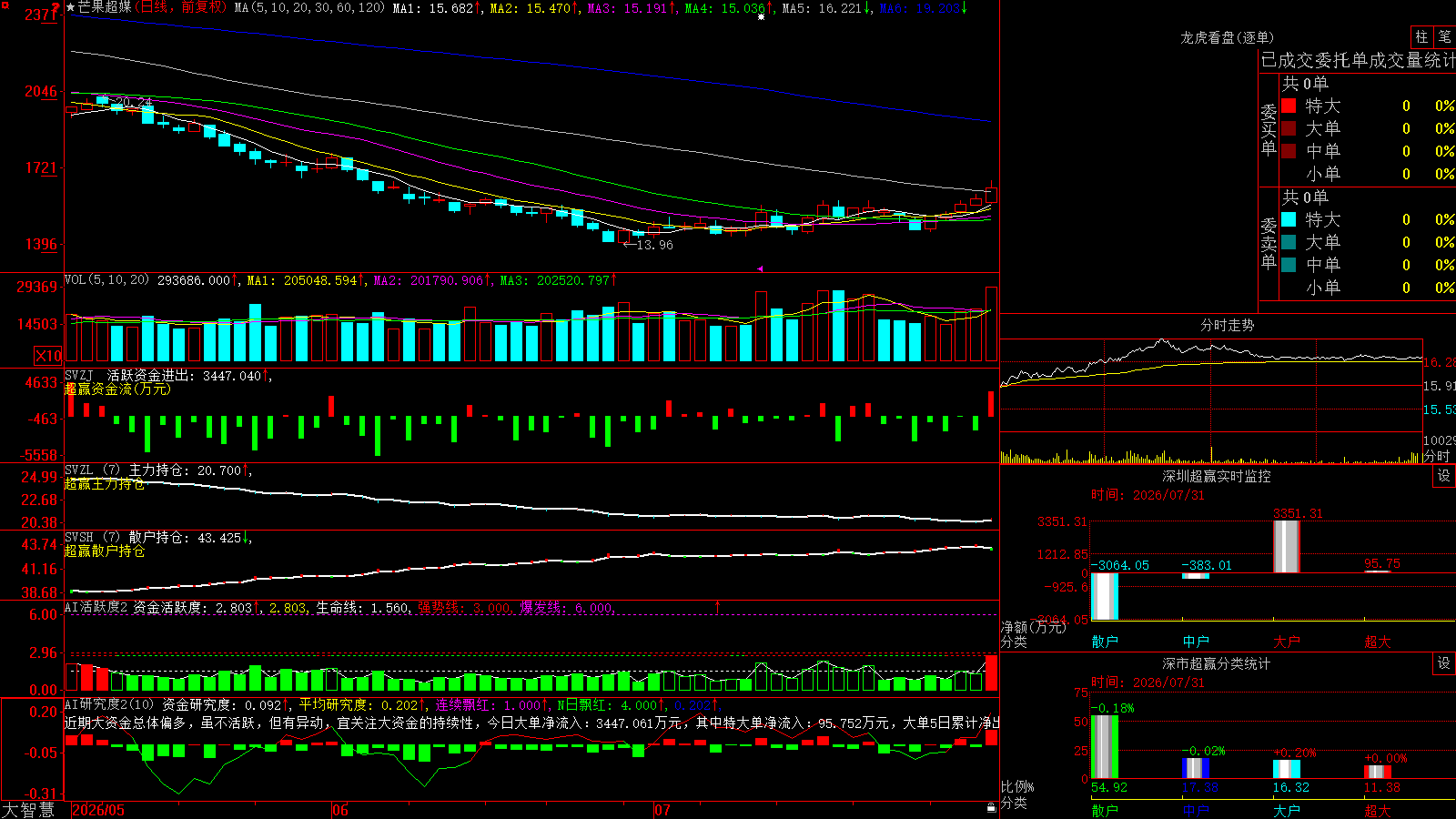Click the lock icon on the date axis

pos(991,808)
